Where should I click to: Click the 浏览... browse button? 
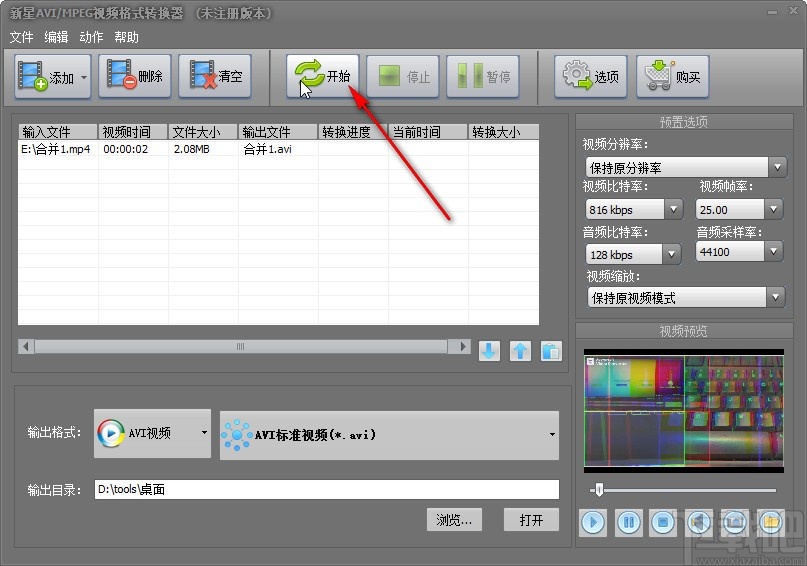[x=454, y=520]
